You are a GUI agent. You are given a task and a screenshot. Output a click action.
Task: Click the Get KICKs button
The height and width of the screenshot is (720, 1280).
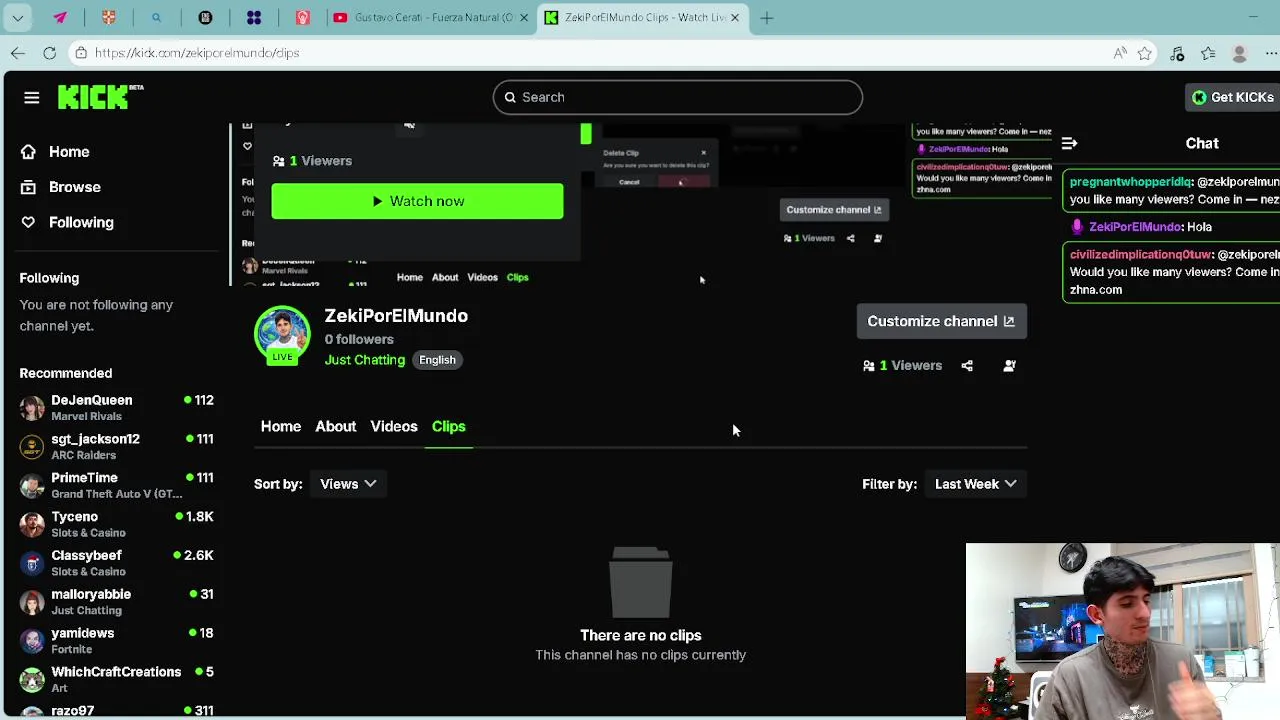[x=1233, y=97]
